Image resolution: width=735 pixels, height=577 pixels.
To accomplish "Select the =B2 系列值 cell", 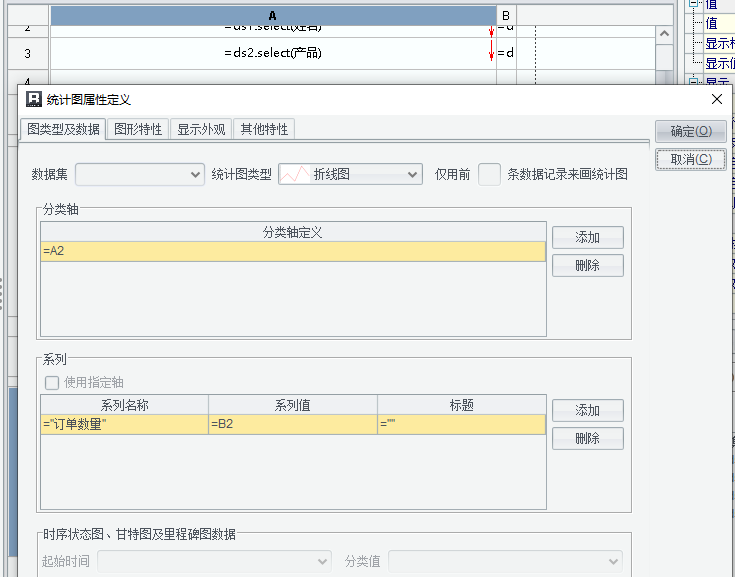I will (292, 425).
